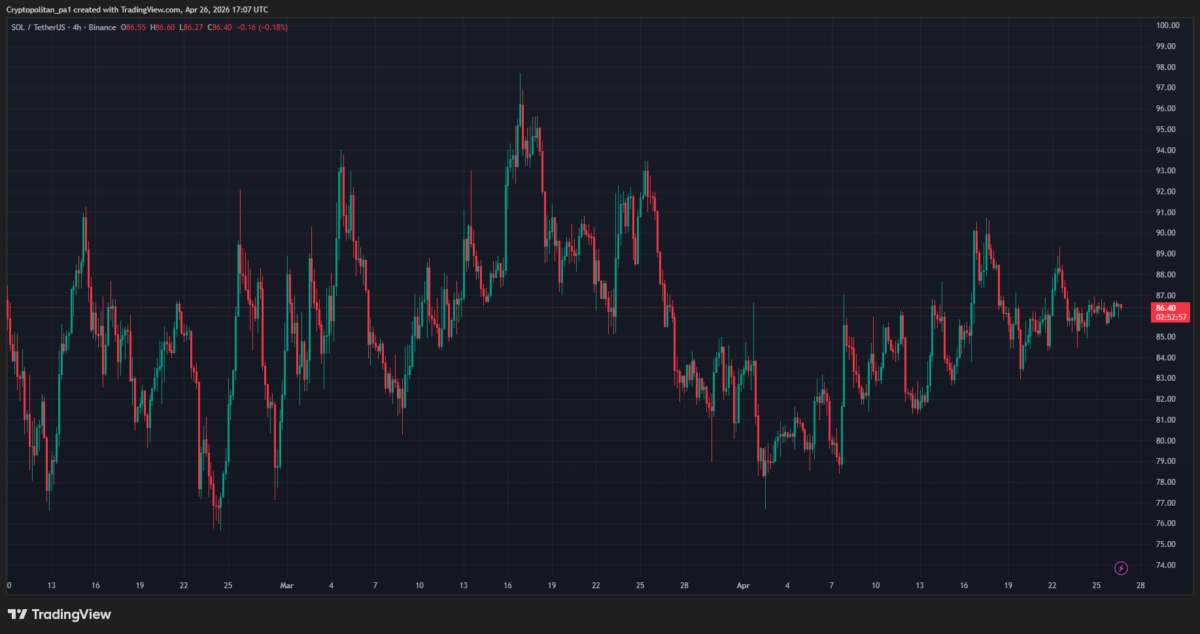Click the low value L86.27
The width and height of the screenshot is (1200, 634).
[192, 27]
